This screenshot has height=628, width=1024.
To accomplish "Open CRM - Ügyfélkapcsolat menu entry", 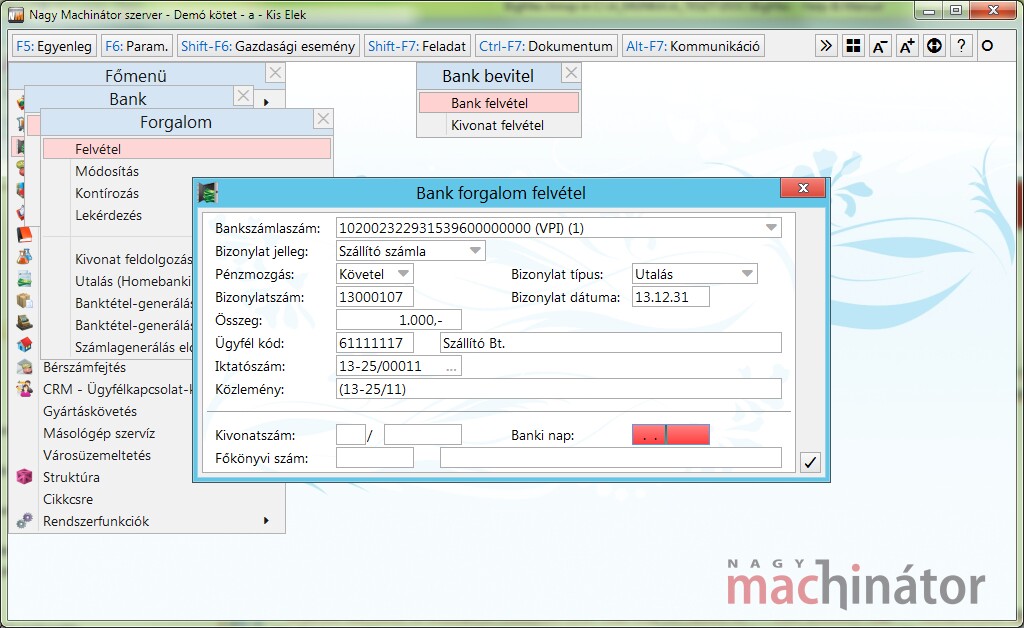I will tap(118, 389).
